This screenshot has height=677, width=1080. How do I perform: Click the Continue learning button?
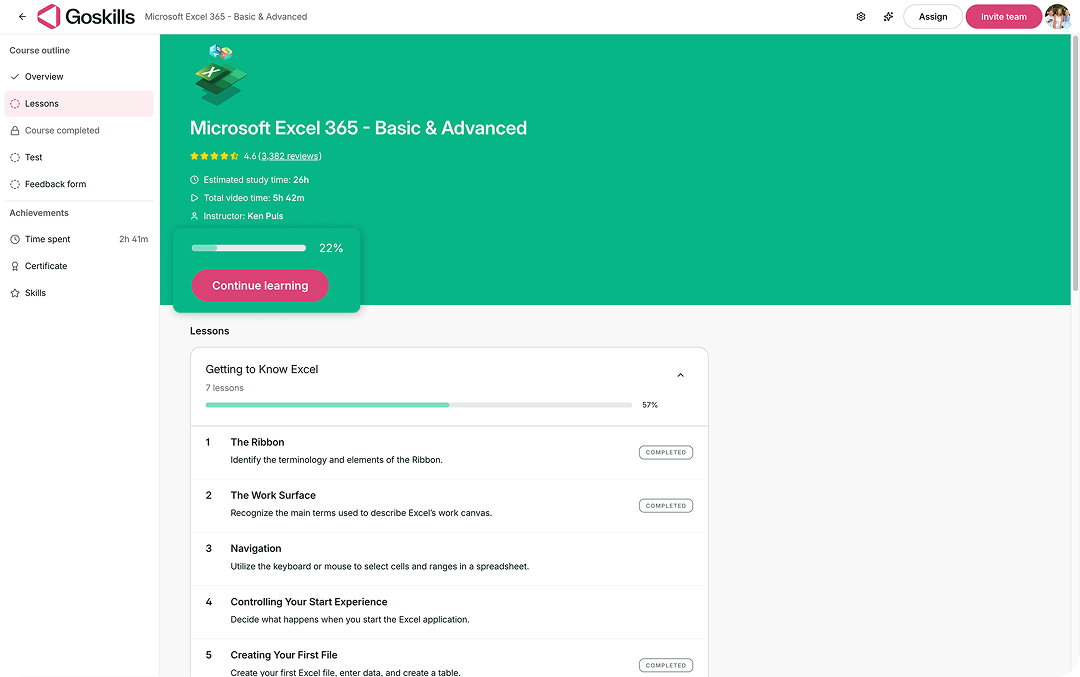(x=260, y=285)
